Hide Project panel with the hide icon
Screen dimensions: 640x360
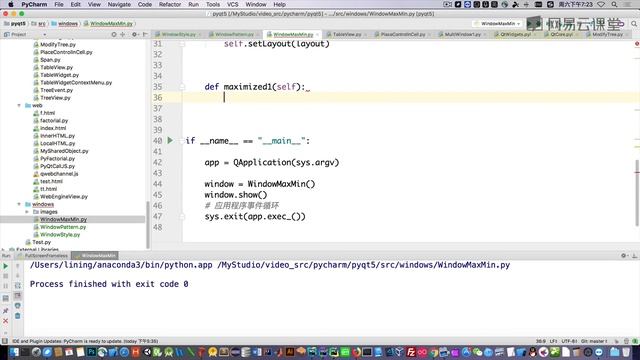tap(144, 35)
